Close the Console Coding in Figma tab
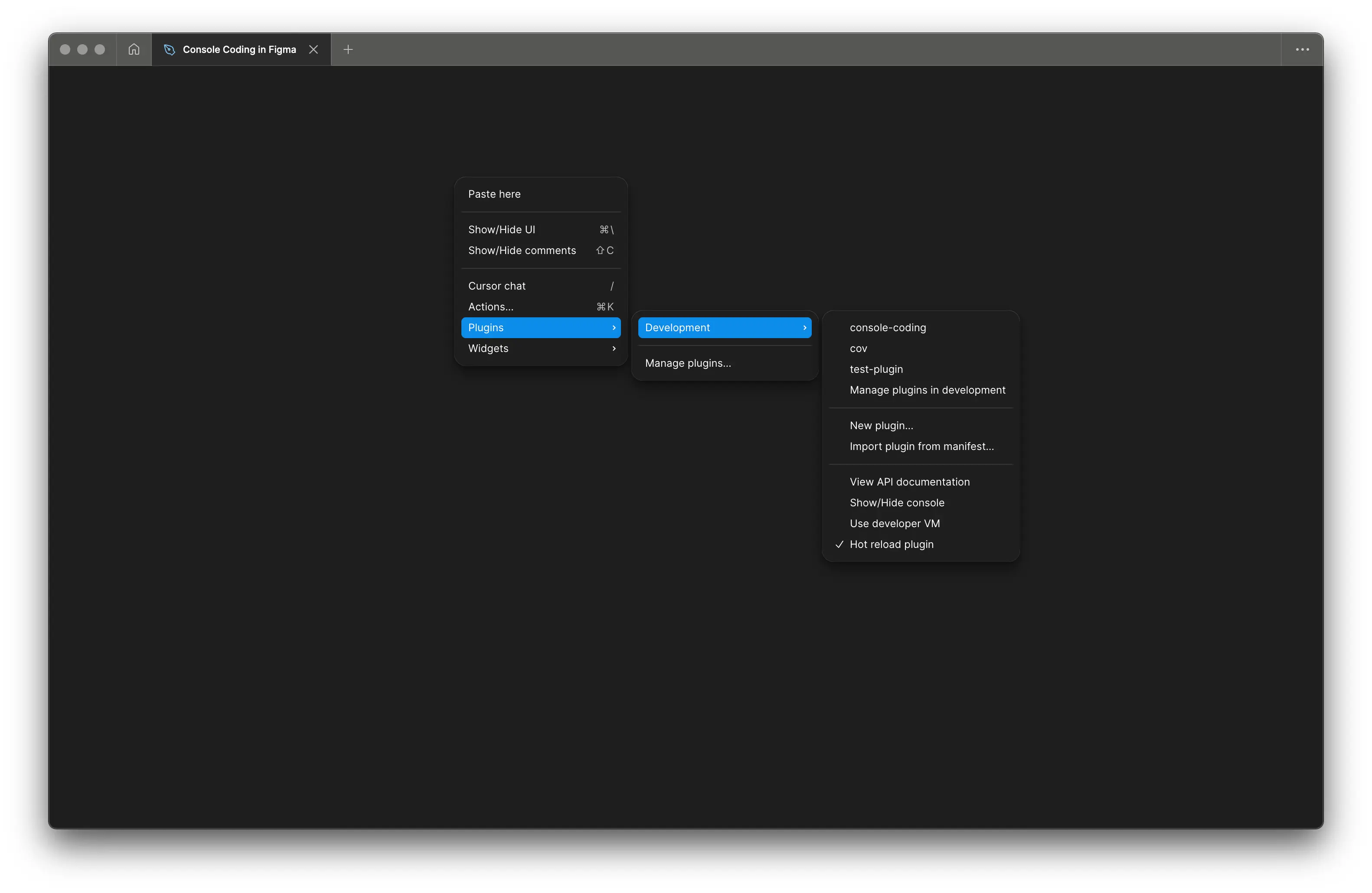 (x=314, y=49)
